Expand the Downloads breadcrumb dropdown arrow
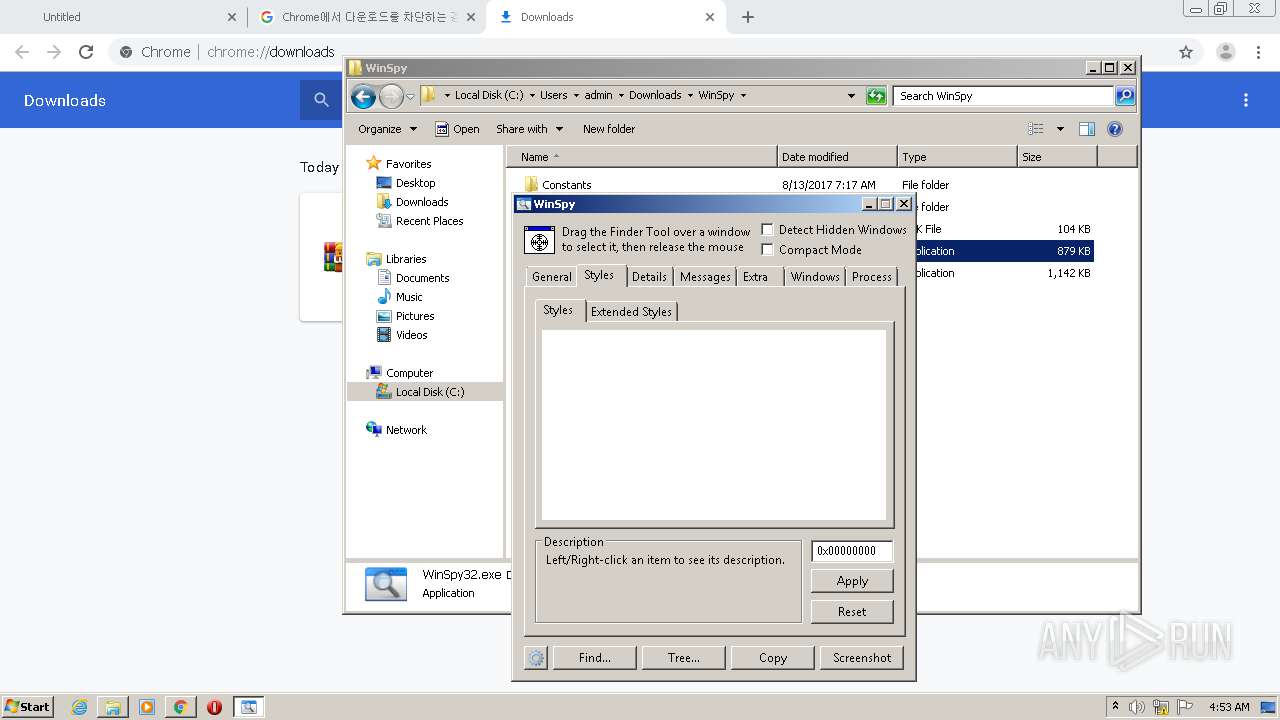Screen dimensions: 1280x720 [x=690, y=96]
